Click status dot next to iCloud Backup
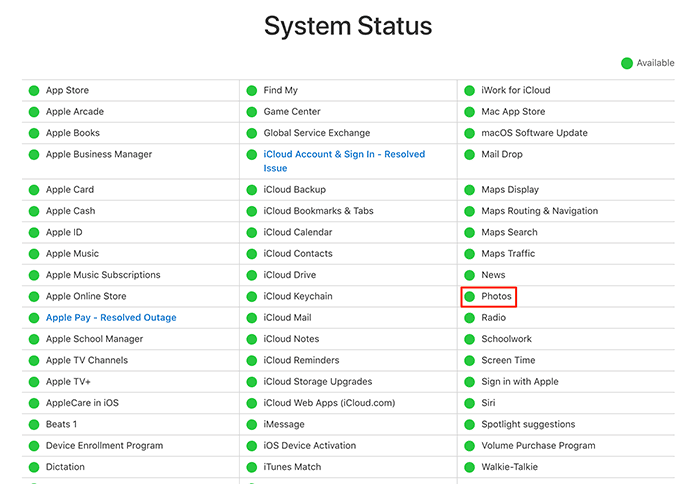Screen dimensions: 680x484 point(252,190)
